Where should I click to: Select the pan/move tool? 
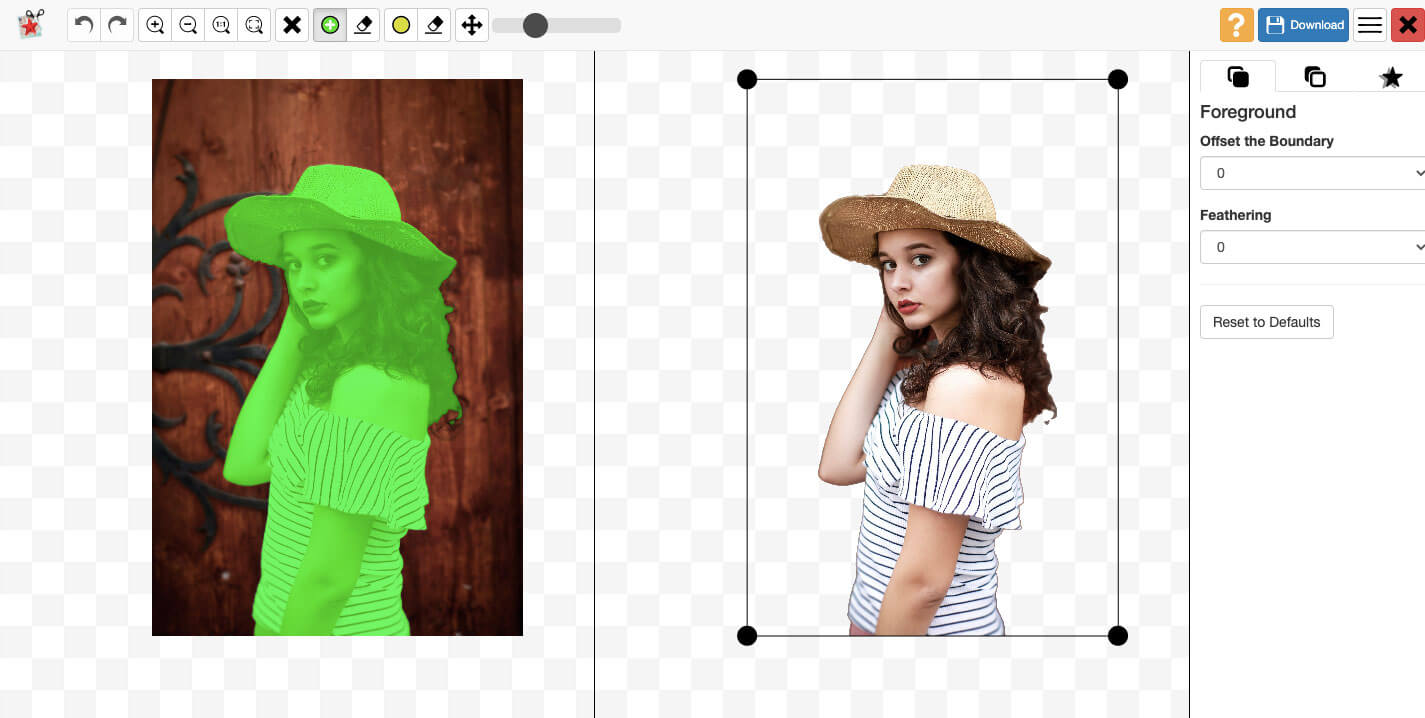(470, 25)
